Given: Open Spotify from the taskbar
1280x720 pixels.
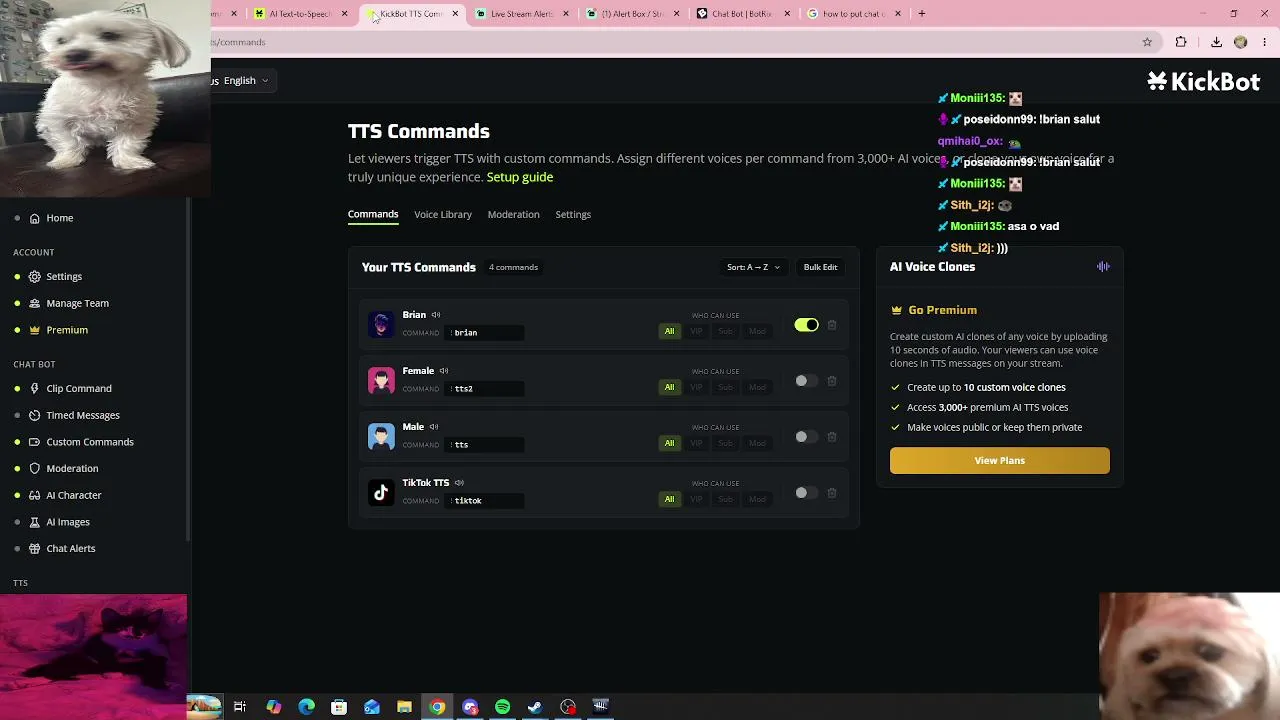Looking at the screenshot, I should pyautogui.click(x=503, y=707).
